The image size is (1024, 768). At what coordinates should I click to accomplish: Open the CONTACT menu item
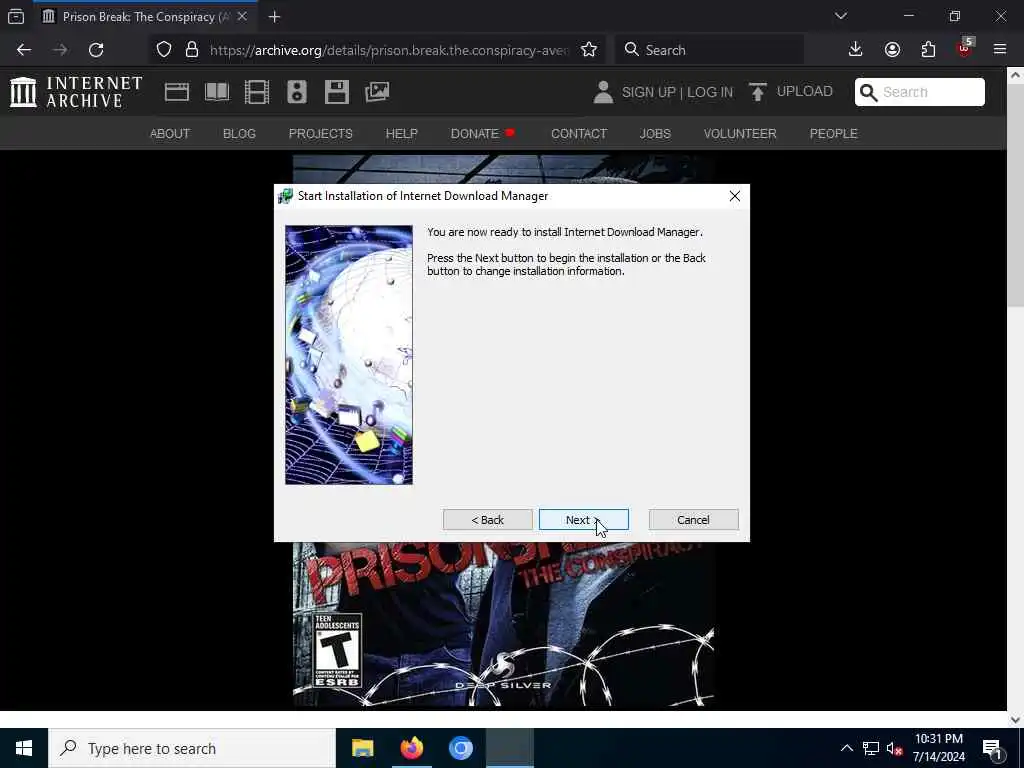[579, 133]
